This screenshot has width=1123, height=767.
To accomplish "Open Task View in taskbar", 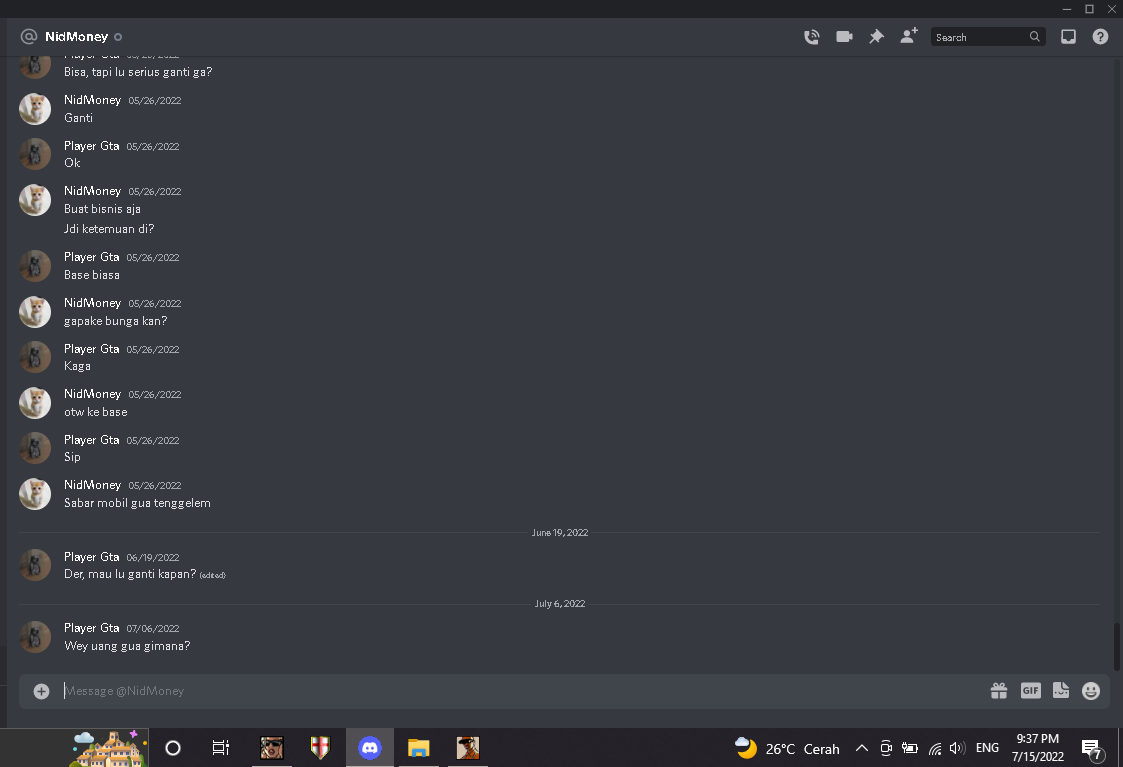I will (221, 748).
